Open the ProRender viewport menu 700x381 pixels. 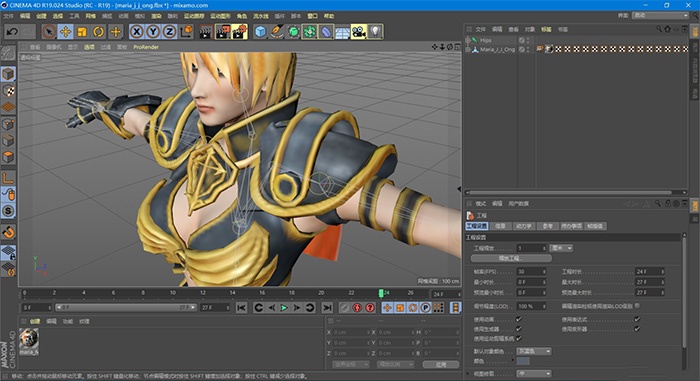[146, 47]
